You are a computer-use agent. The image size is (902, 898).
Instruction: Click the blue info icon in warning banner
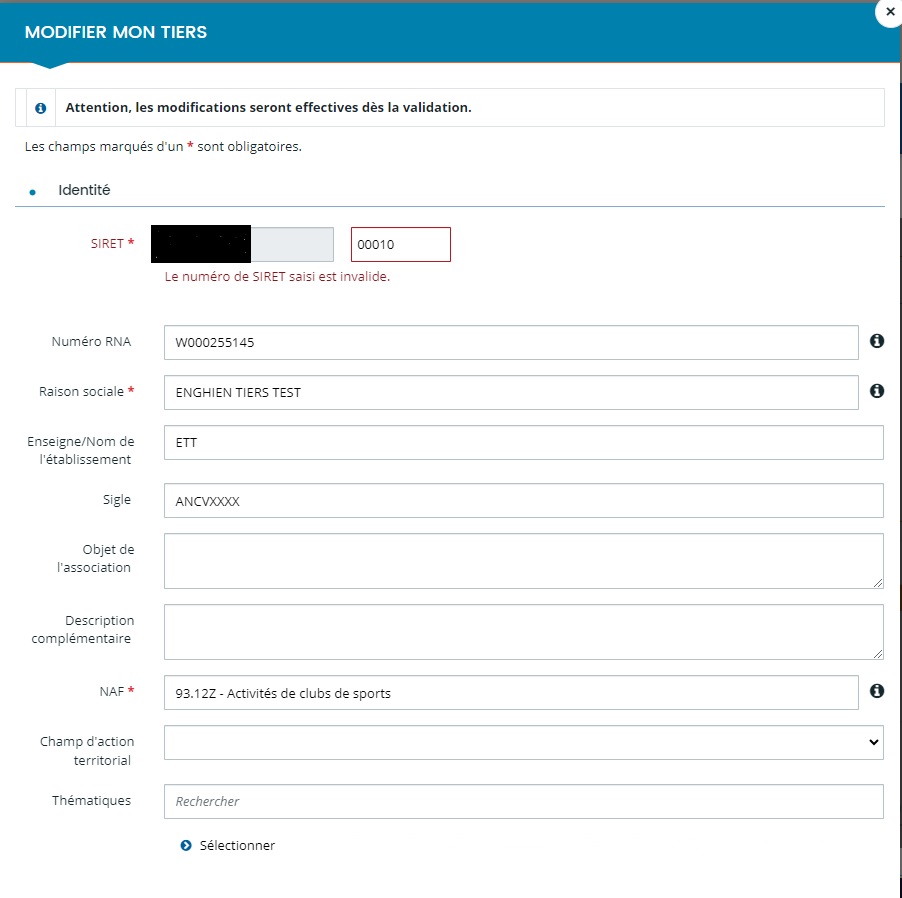pyautogui.click(x=40, y=108)
